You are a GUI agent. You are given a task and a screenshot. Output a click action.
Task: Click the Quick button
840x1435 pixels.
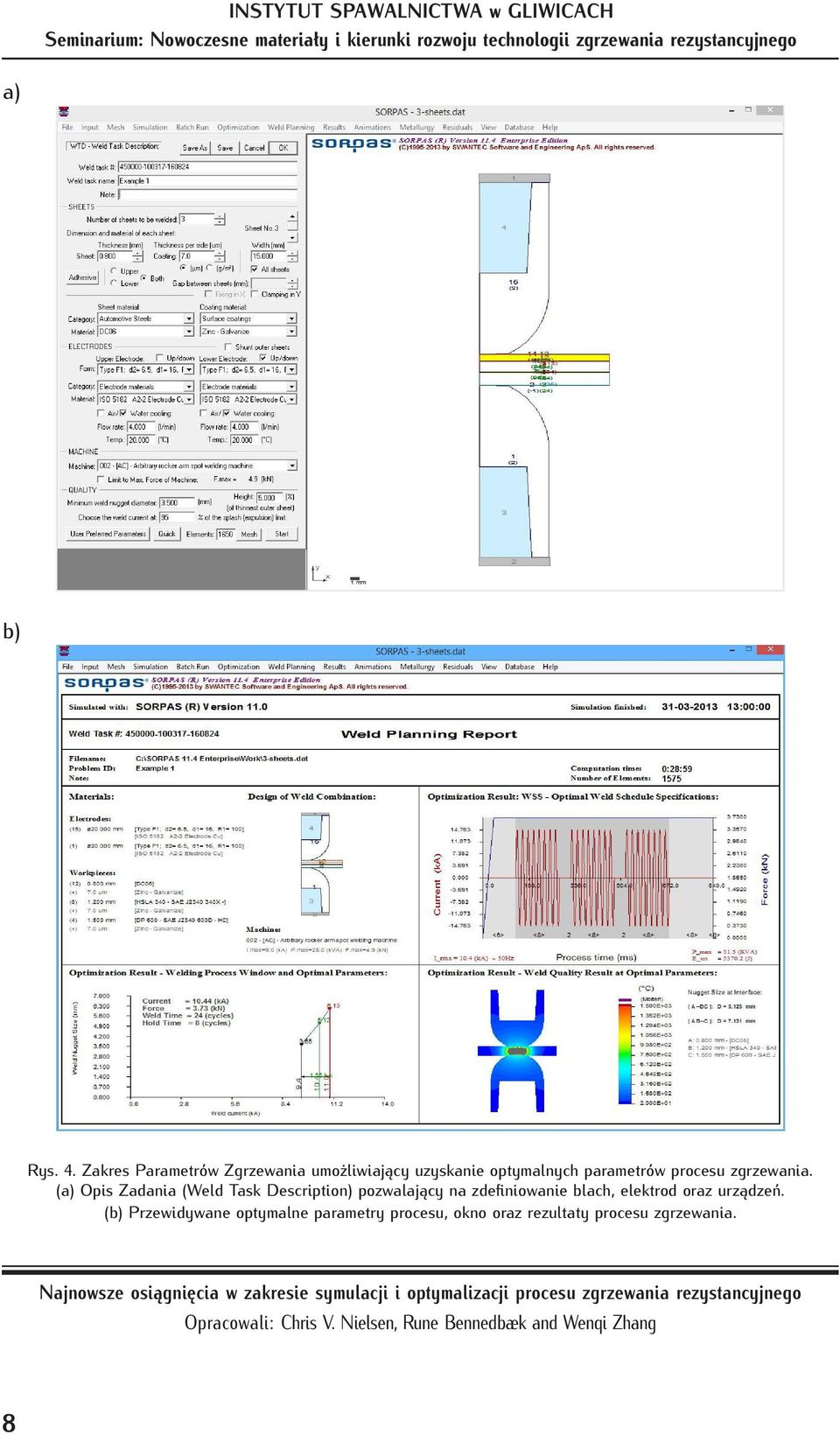point(166,534)
